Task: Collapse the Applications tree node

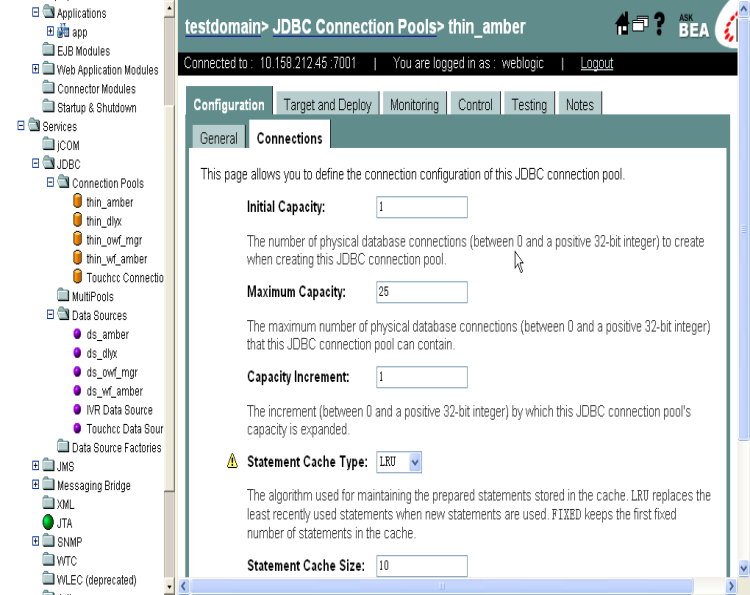Action: pyautogui.click(x=35, y=12)
